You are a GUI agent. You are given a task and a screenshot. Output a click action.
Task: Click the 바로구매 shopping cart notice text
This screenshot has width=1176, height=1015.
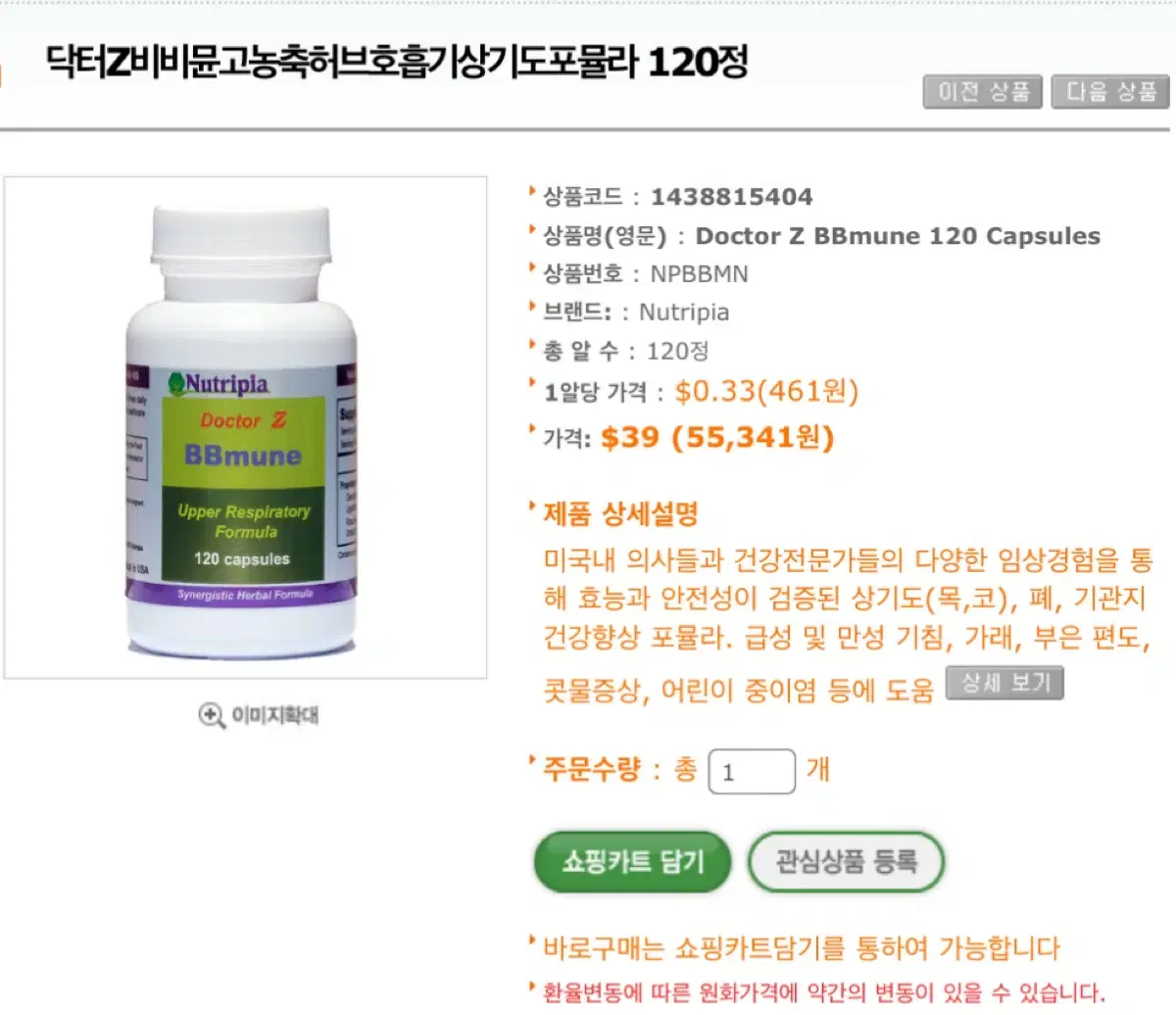[x=801, y=947]
